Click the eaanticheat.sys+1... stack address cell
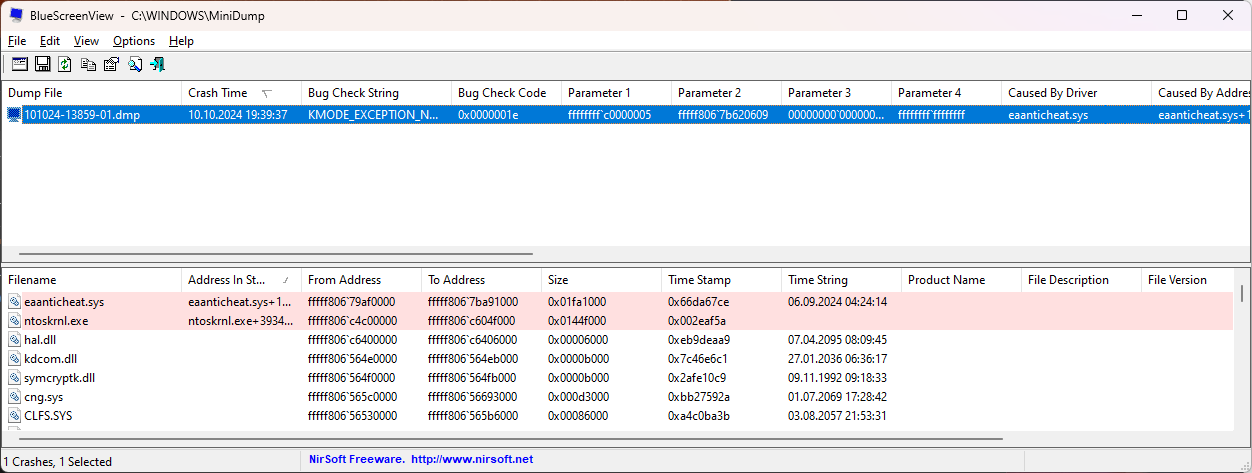The width and height of the screenshot is (1252, 473). [x=240, y=302]
